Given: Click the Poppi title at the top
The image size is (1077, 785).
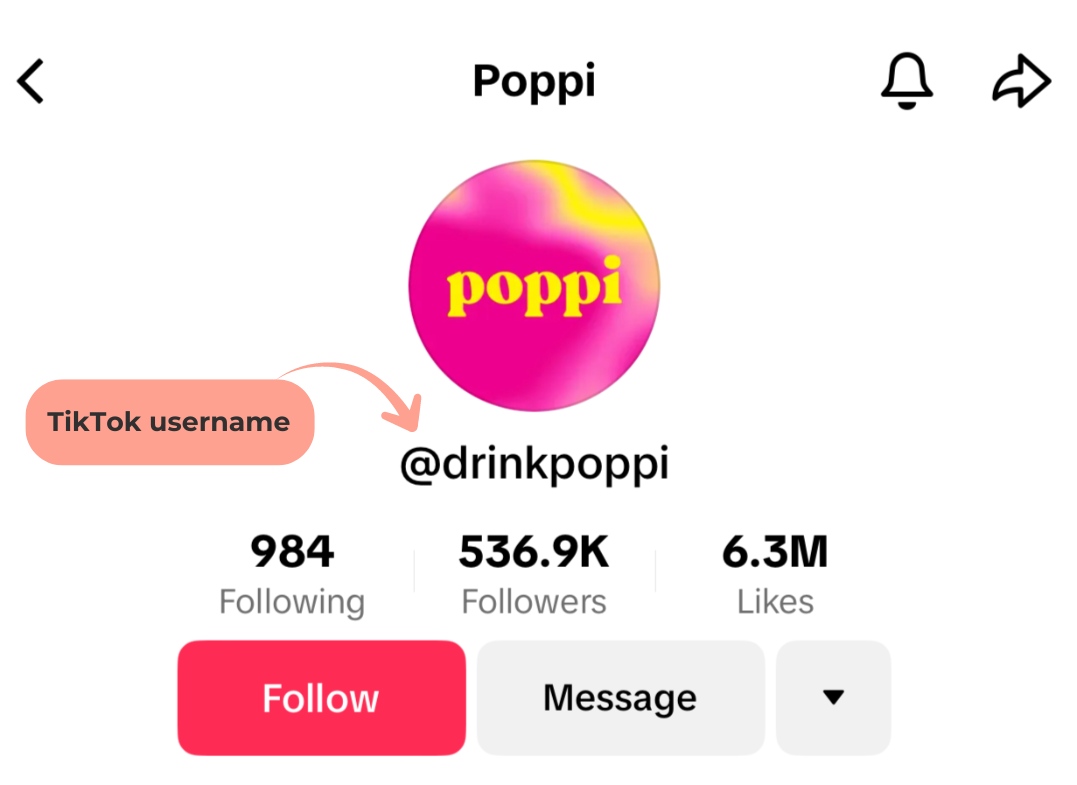Looking at the screenshot, I should pyautogui.click(x=534, y=81).
